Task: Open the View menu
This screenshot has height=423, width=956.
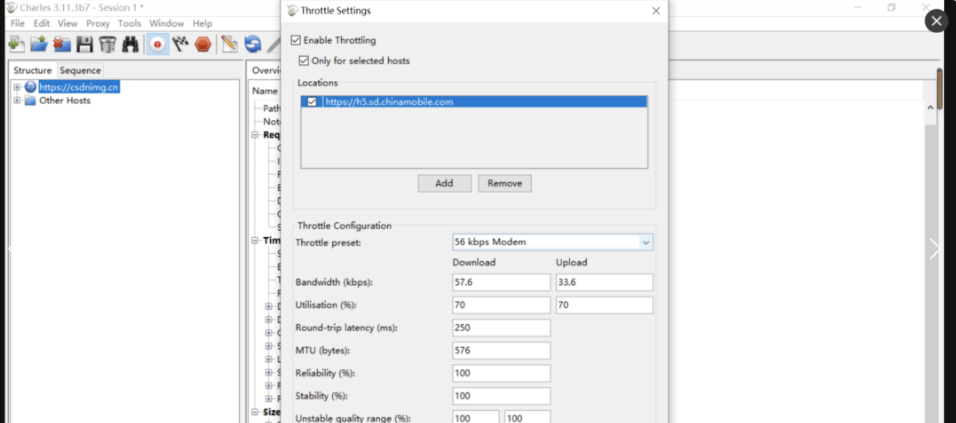Action: (x=68, y=23)
